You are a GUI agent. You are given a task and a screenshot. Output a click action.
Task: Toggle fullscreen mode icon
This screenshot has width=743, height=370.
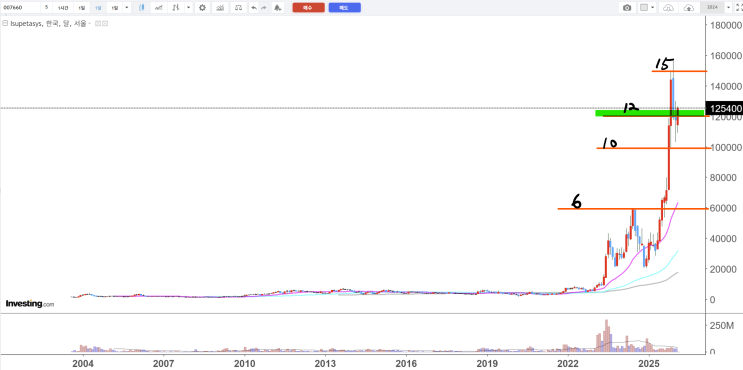point(738,8)
